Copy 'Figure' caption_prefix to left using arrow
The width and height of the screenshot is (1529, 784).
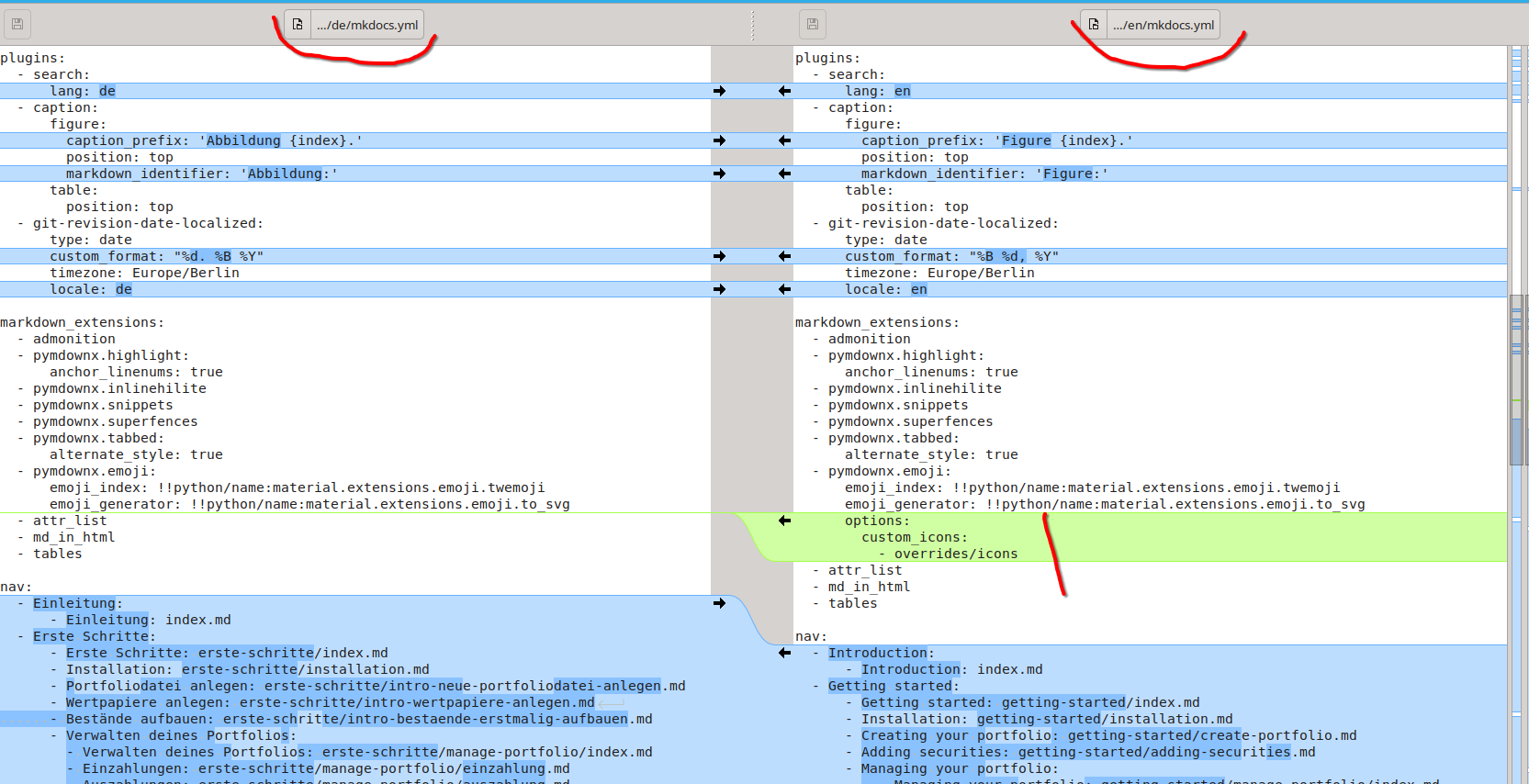pyautogui.click(x=784, y=140)
